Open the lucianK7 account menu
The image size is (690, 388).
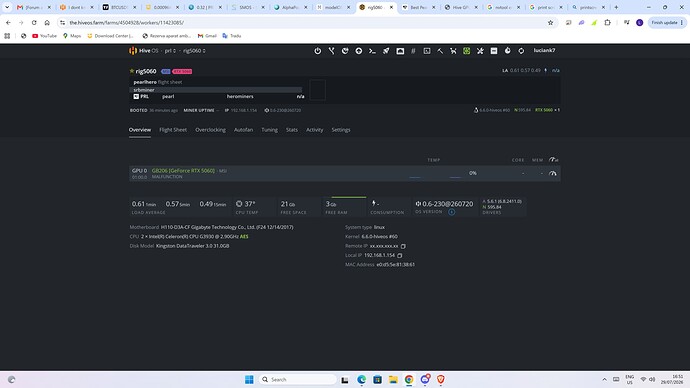(x=544, y=51)
